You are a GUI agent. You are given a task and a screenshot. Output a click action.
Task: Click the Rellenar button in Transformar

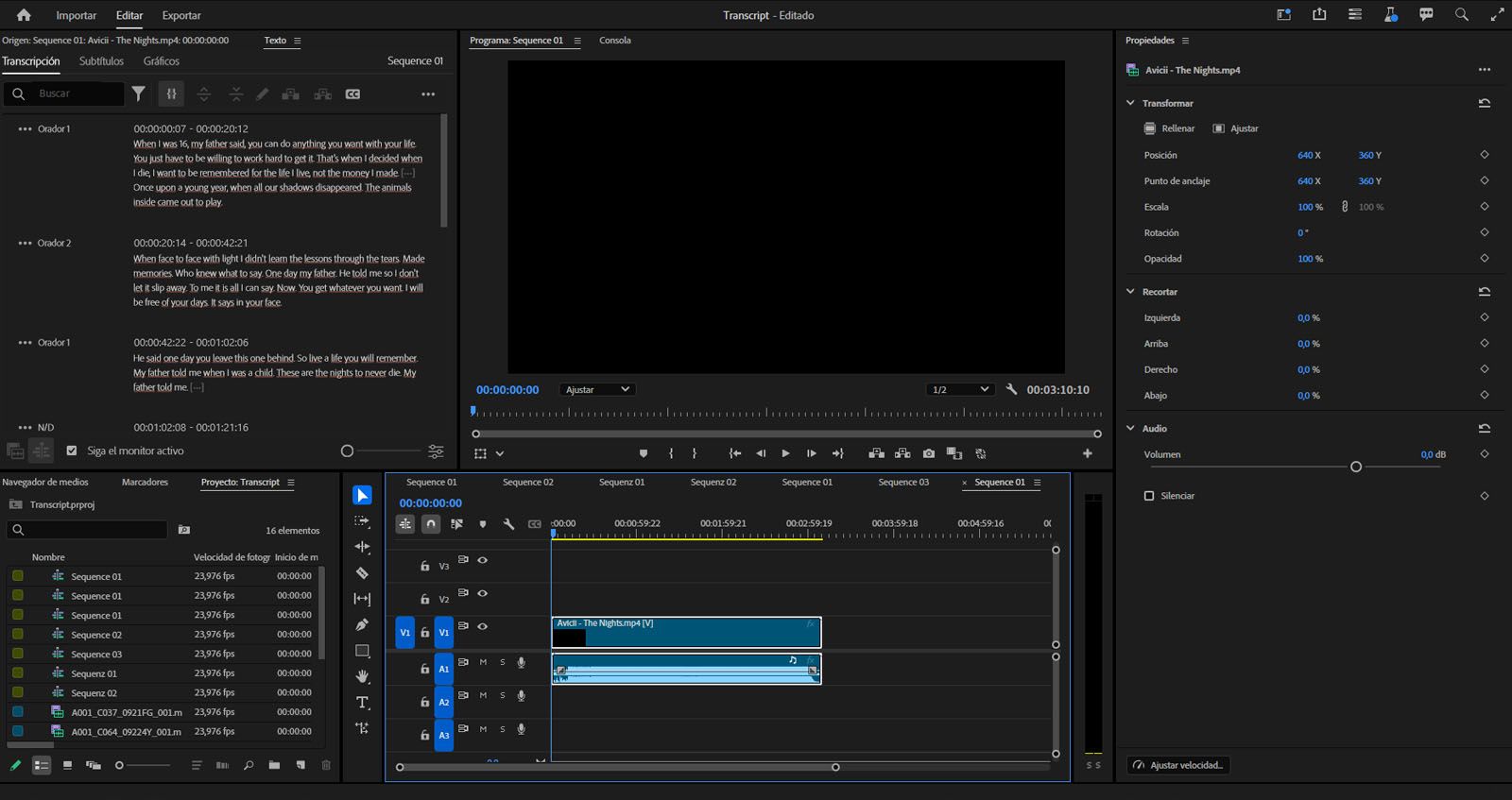1170,128
